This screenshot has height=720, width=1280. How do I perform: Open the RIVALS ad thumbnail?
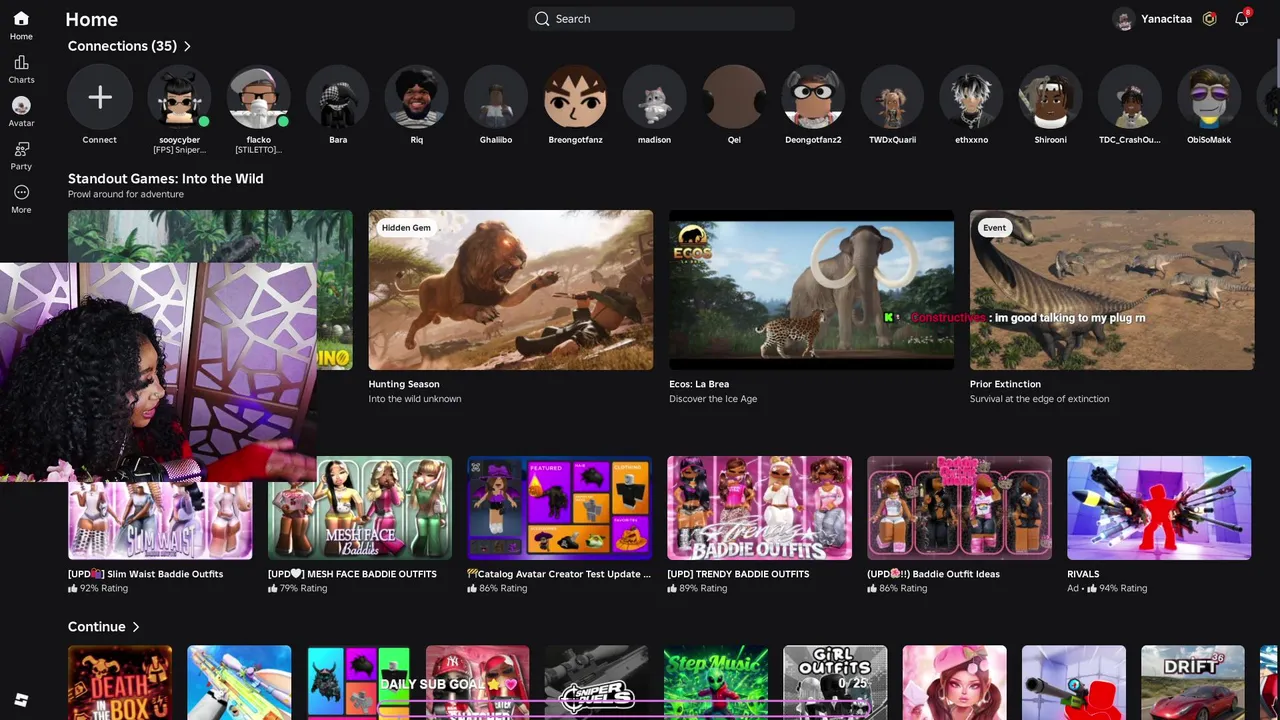[1159, 508]
